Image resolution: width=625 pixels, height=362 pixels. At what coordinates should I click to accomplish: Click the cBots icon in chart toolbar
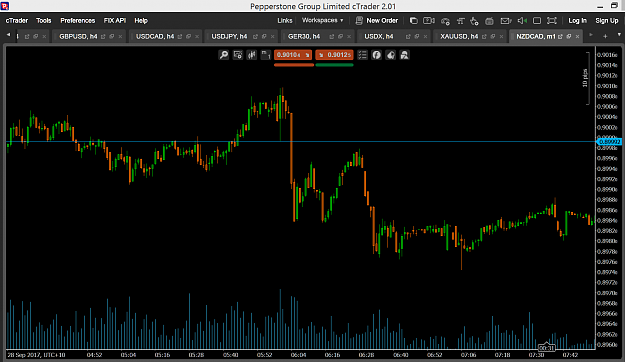[x=391, y=55]
